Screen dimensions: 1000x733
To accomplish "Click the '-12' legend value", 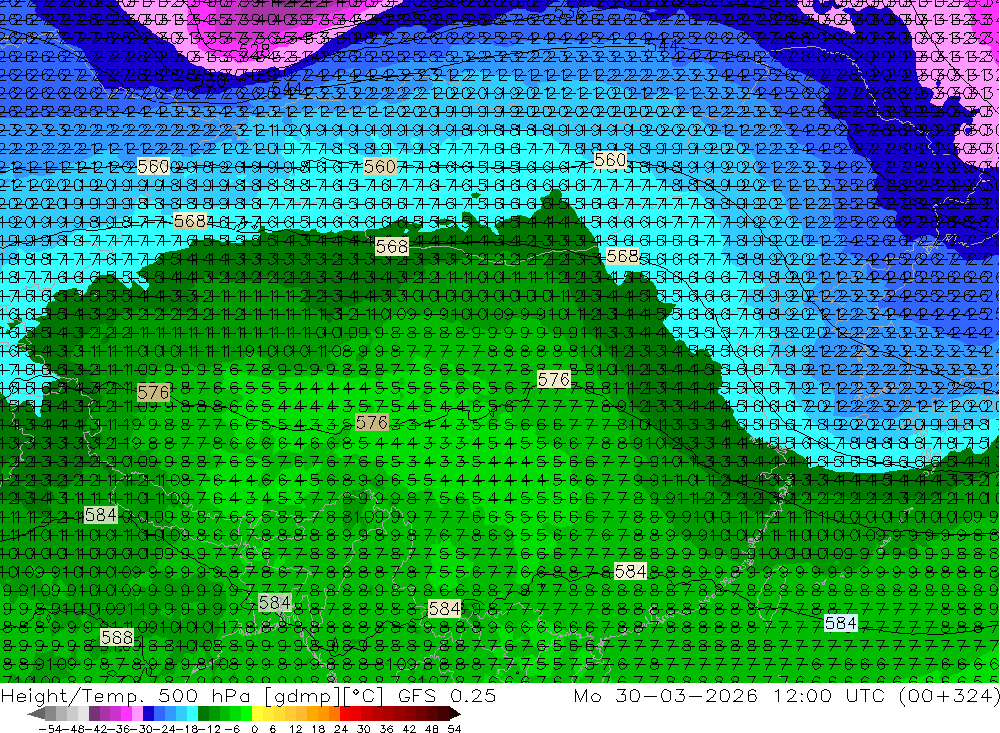I will pos(210,729).
